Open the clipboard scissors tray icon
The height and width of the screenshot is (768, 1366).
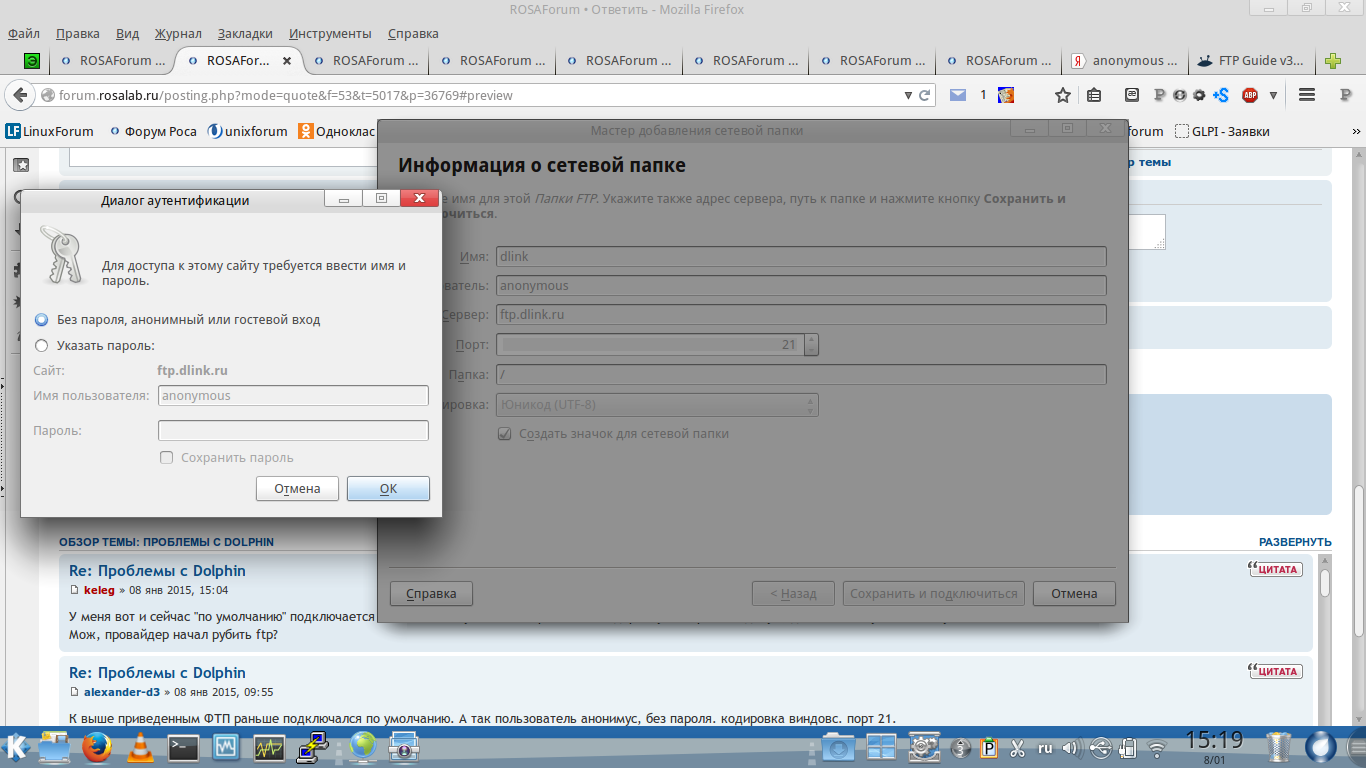point(1017,747)
